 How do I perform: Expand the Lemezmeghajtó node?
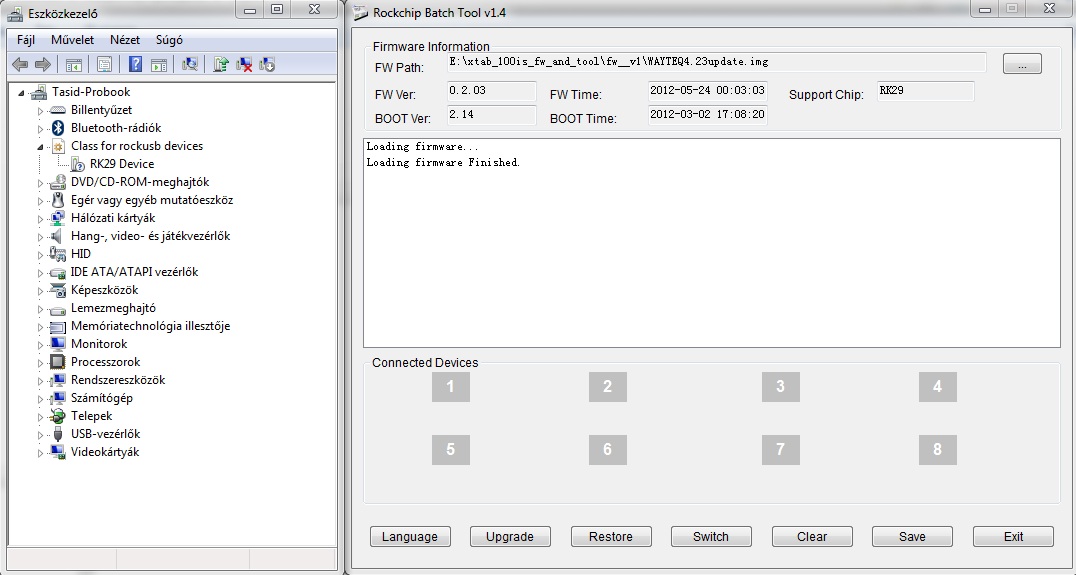[40, 309]
